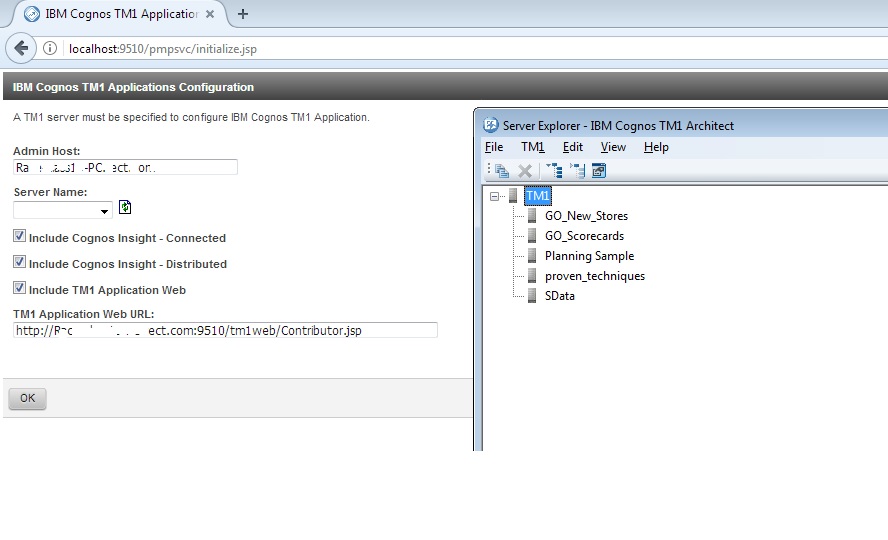Click the delete X icon in toolbar
This screenshot has width=888, height=540.
[x=525, y=171]
